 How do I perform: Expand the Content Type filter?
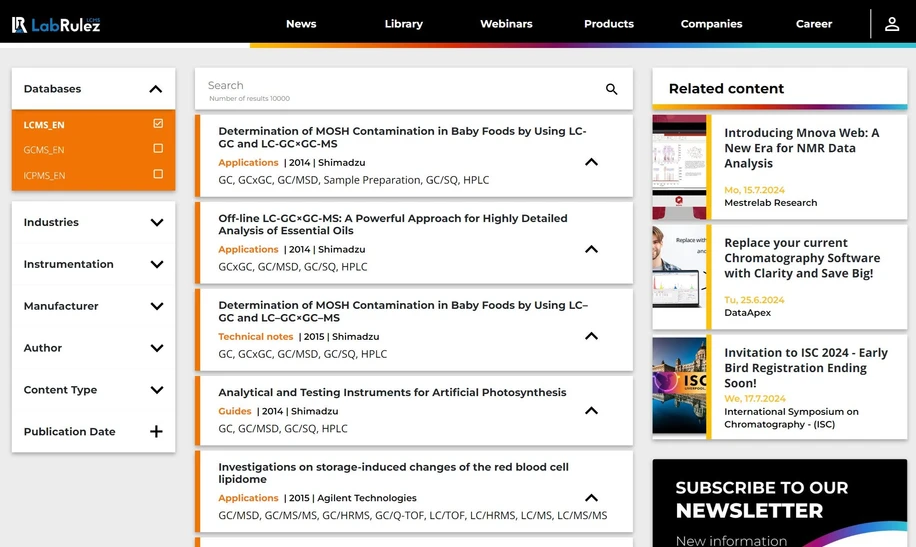pyautogui.click(x=157, y=390)
